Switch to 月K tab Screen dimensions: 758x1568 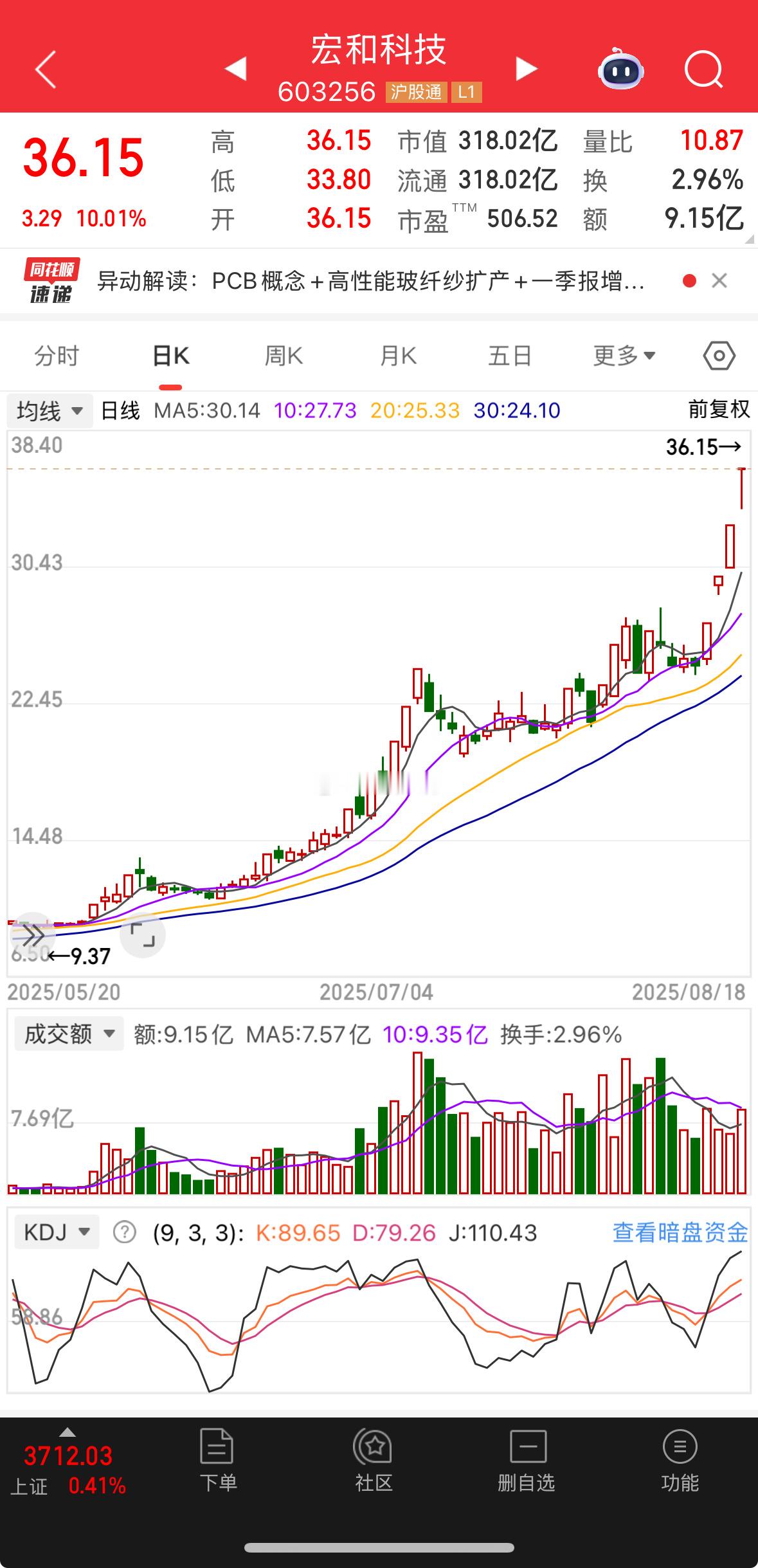pos(398,356)
